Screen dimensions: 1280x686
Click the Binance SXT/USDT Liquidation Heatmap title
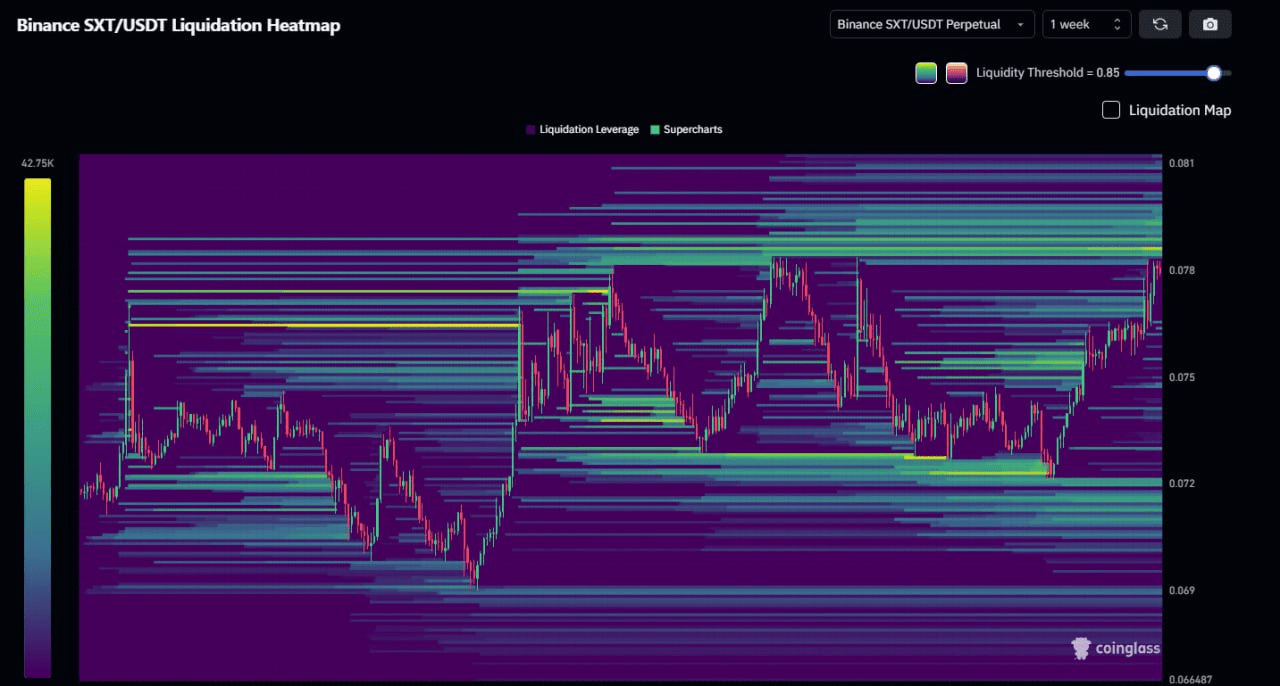(x=178, y=25)
